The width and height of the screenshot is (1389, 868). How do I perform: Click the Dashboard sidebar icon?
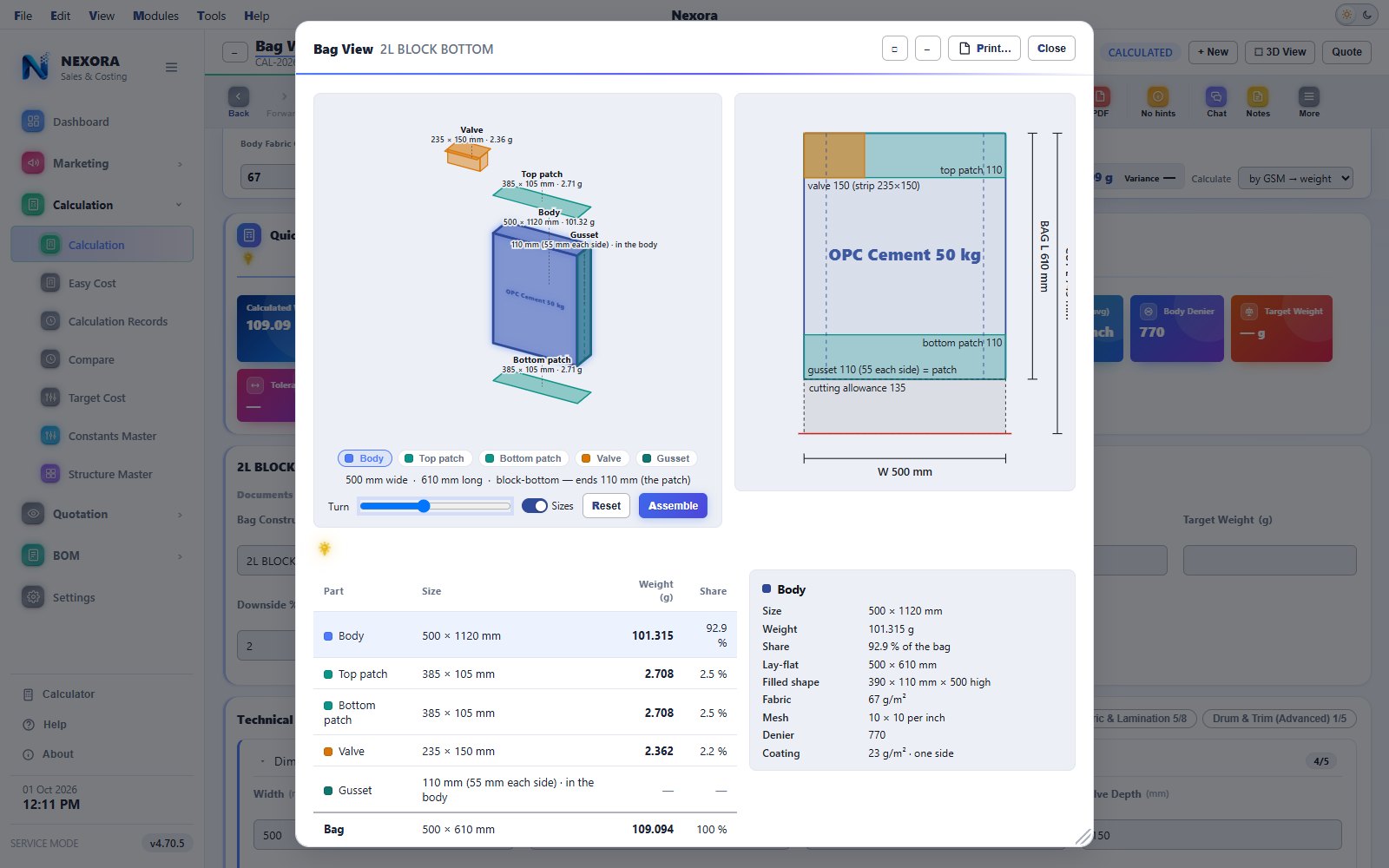tap(33, 122)
